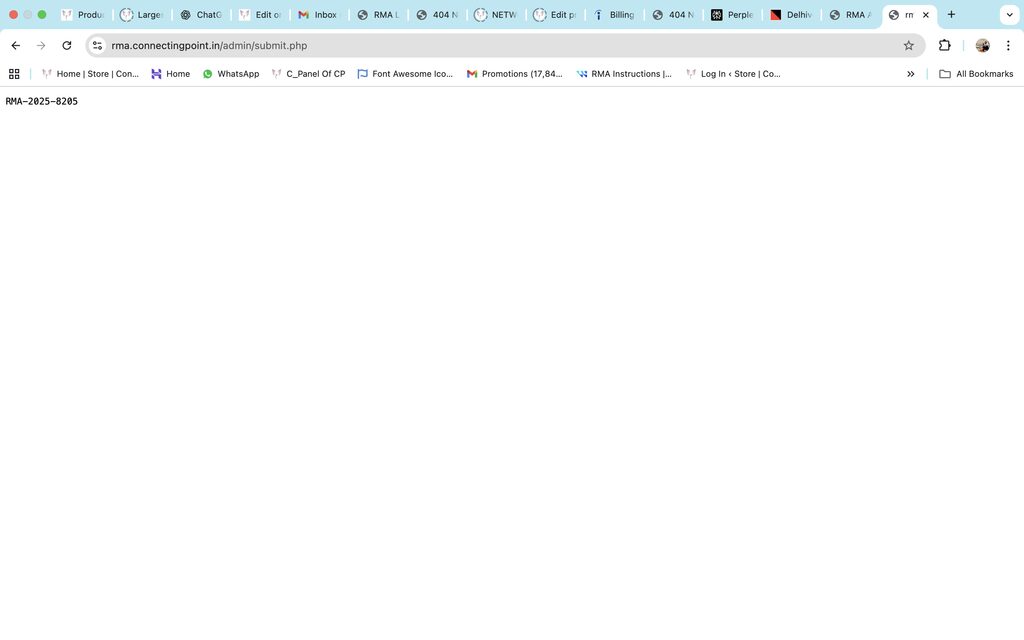Viewport: 1024px width, 640px height.
Task: Open the Extensions puzzle icon
Action: pyautogui.click(x=944, y=45)
